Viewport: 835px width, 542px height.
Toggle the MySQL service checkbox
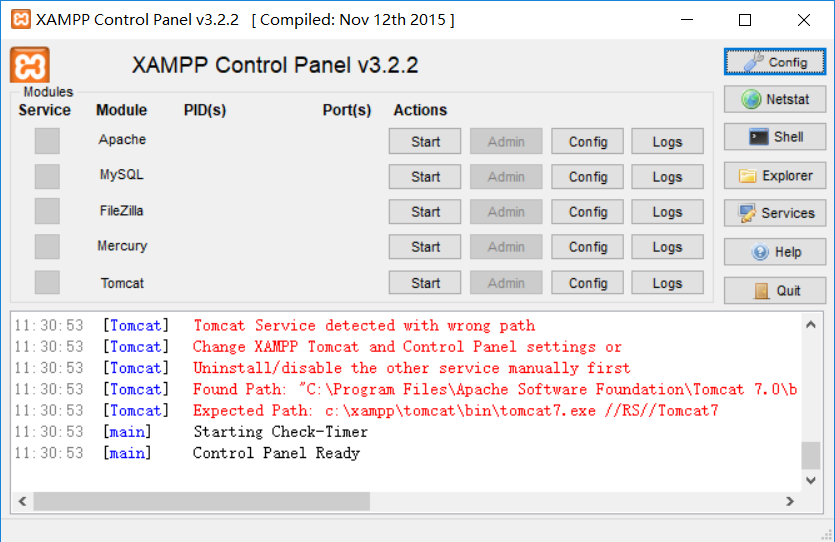pyautogui.click(x=47, y=176)
